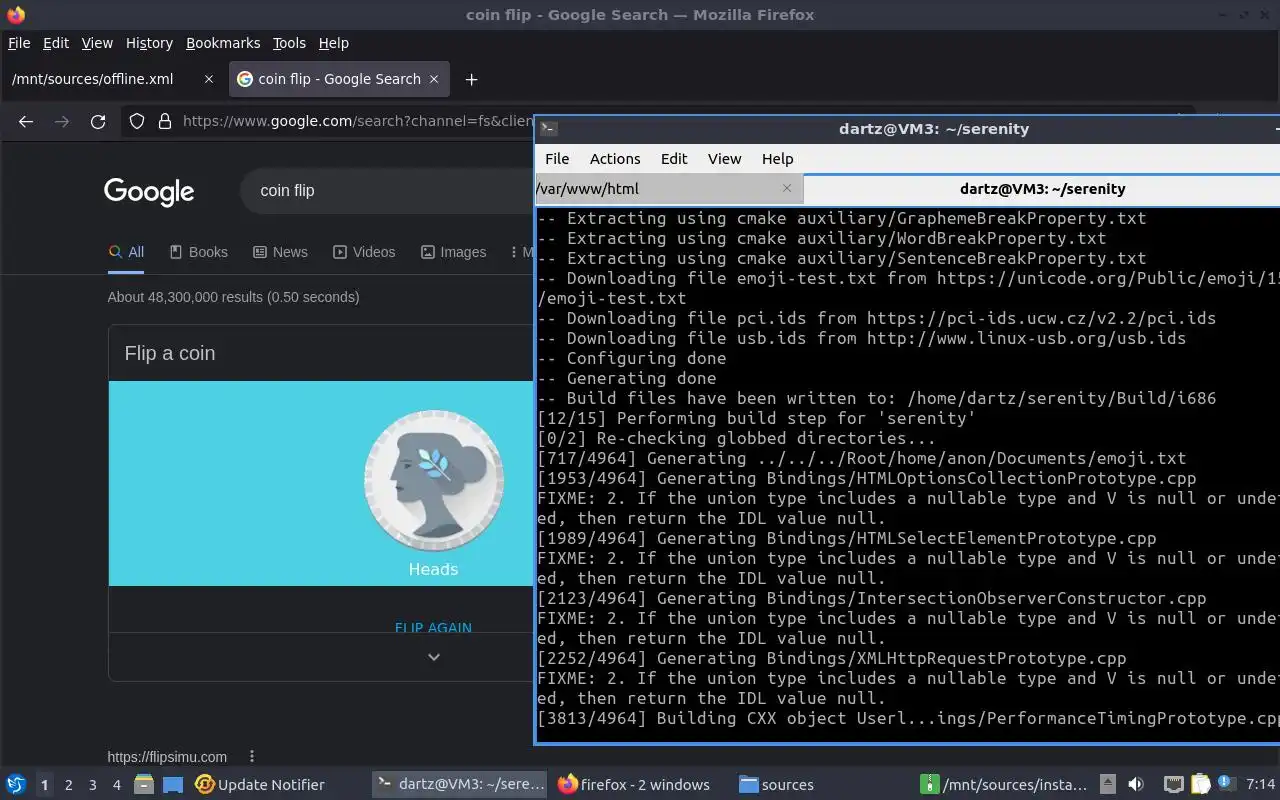Select the coin flip Google Search tab
Viewport: 1280px width, 800px height.
[x=339, y=79]
